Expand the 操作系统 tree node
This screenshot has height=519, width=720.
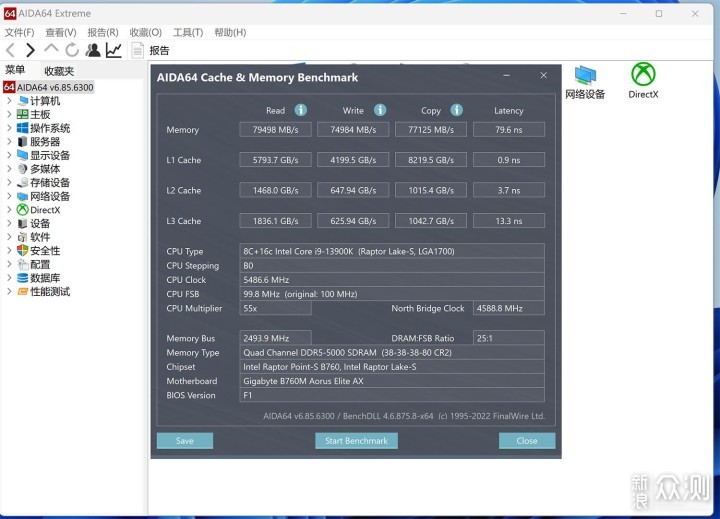click(9, 128)
